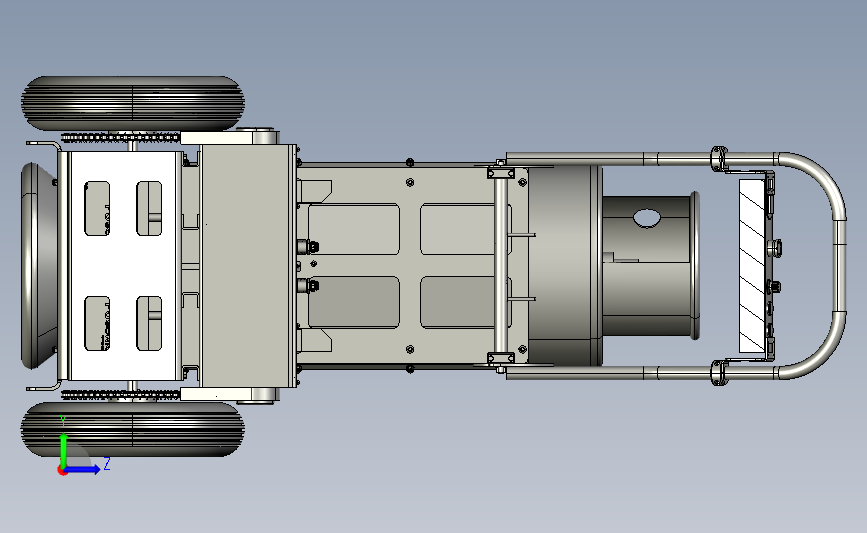867x533 pixels.
Task: Pick the hatched cross-section plate
Action: coord(752,265)
